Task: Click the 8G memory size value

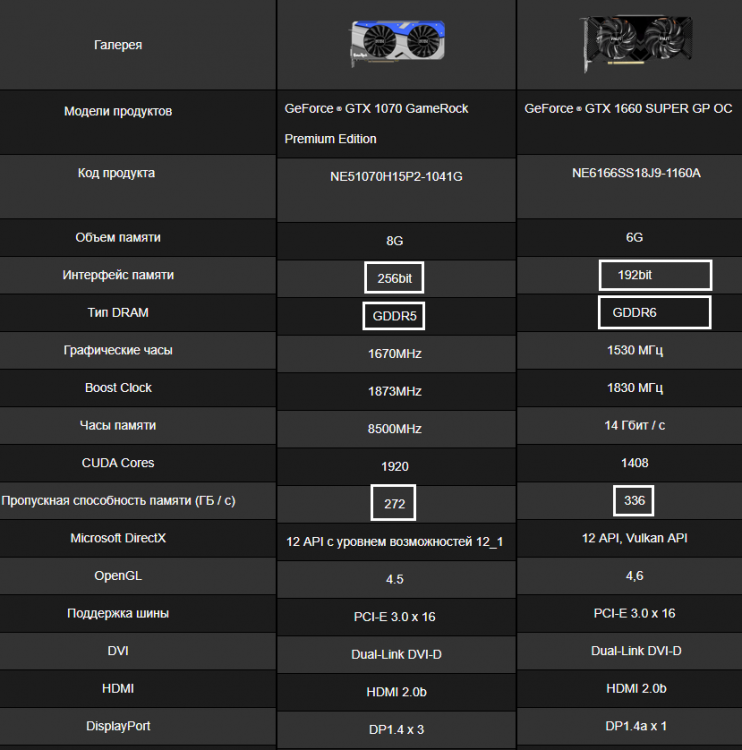Action: tap(395, 241)
